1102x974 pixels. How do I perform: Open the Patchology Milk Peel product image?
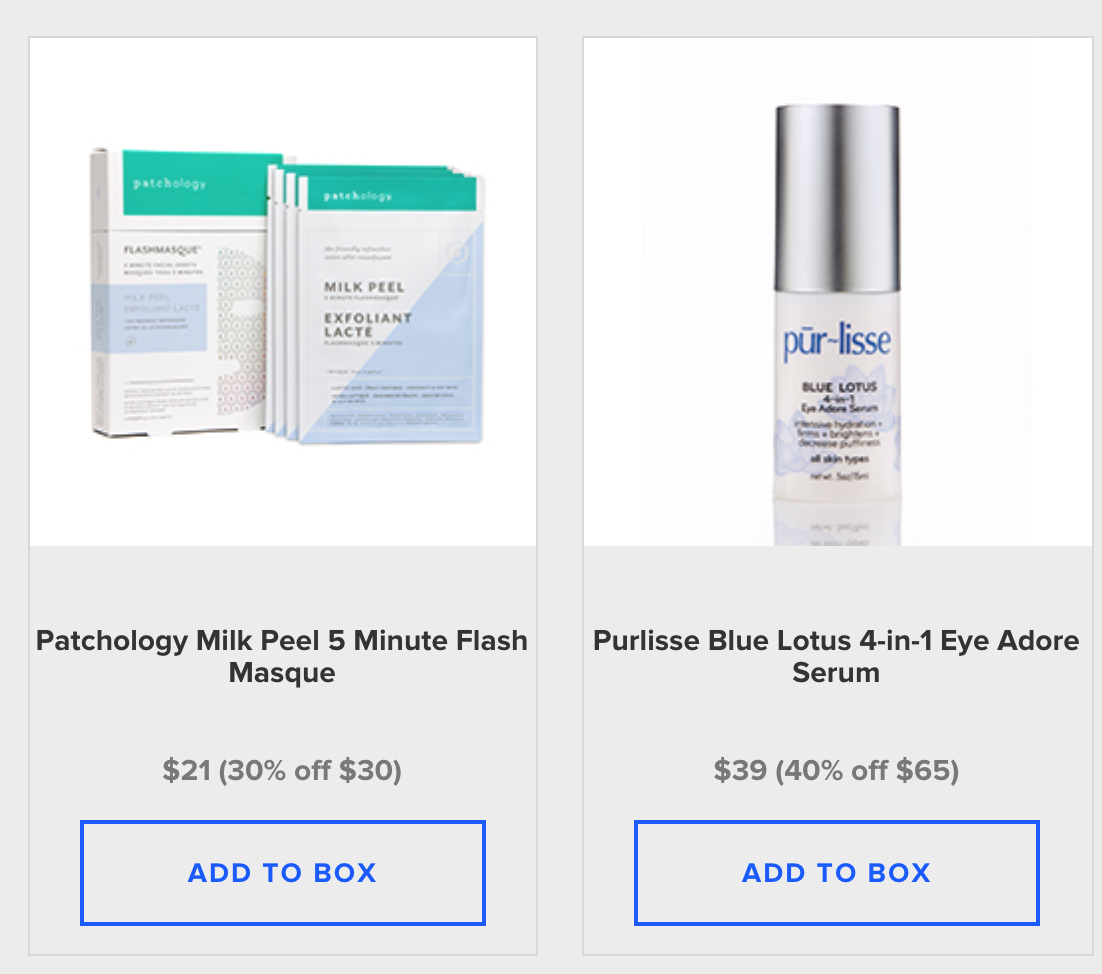tap(283, 292)
